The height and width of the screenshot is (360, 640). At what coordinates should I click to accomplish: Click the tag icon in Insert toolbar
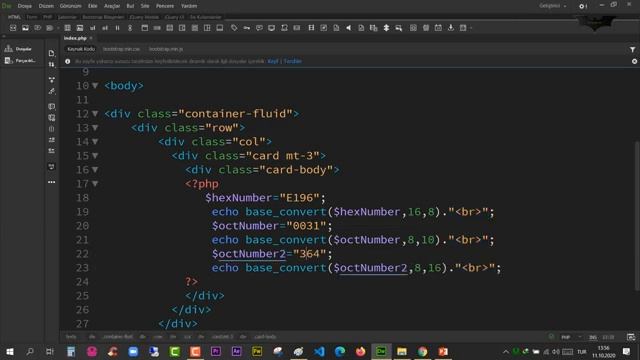pyautogui.click(x=234, y=28)
